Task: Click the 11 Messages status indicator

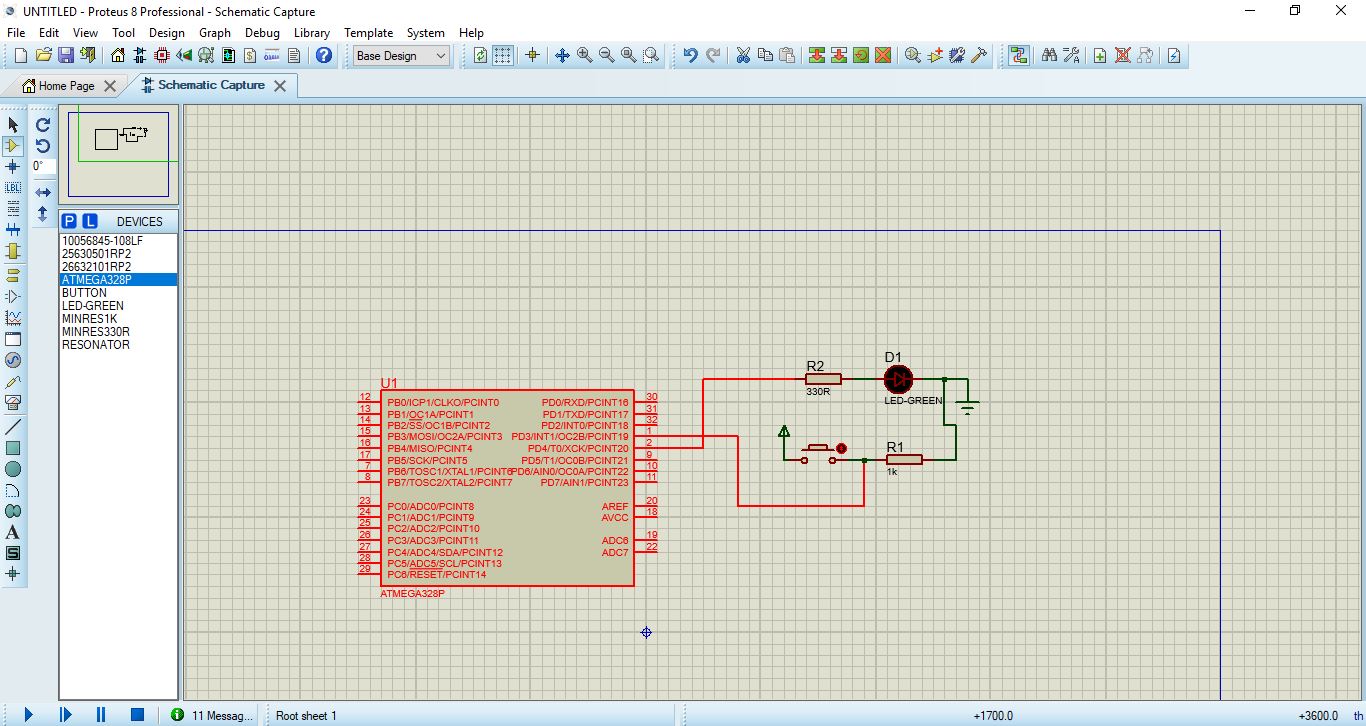Action: pyautogui.click(x=212, y=715)
